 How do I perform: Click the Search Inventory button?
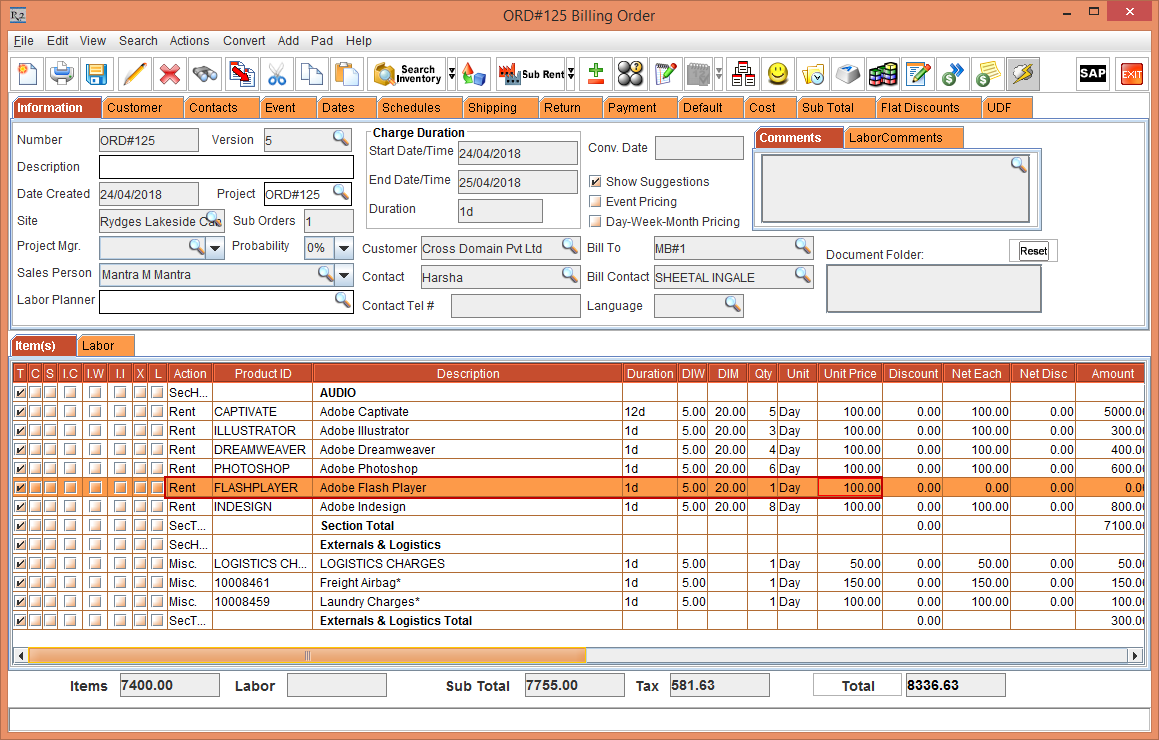[408, 74]
